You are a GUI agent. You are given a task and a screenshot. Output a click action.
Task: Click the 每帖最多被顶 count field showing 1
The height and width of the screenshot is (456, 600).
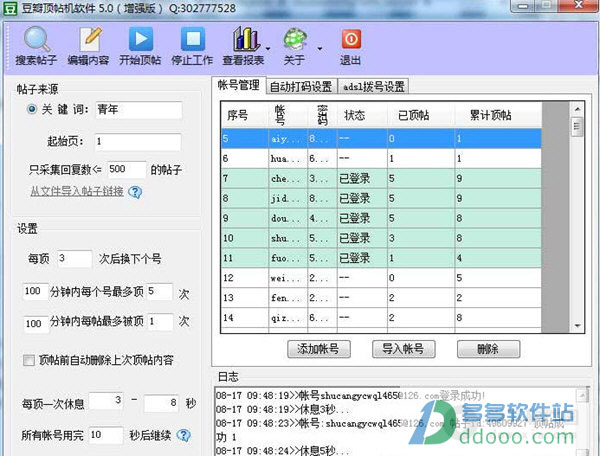(x=160, y=322)
